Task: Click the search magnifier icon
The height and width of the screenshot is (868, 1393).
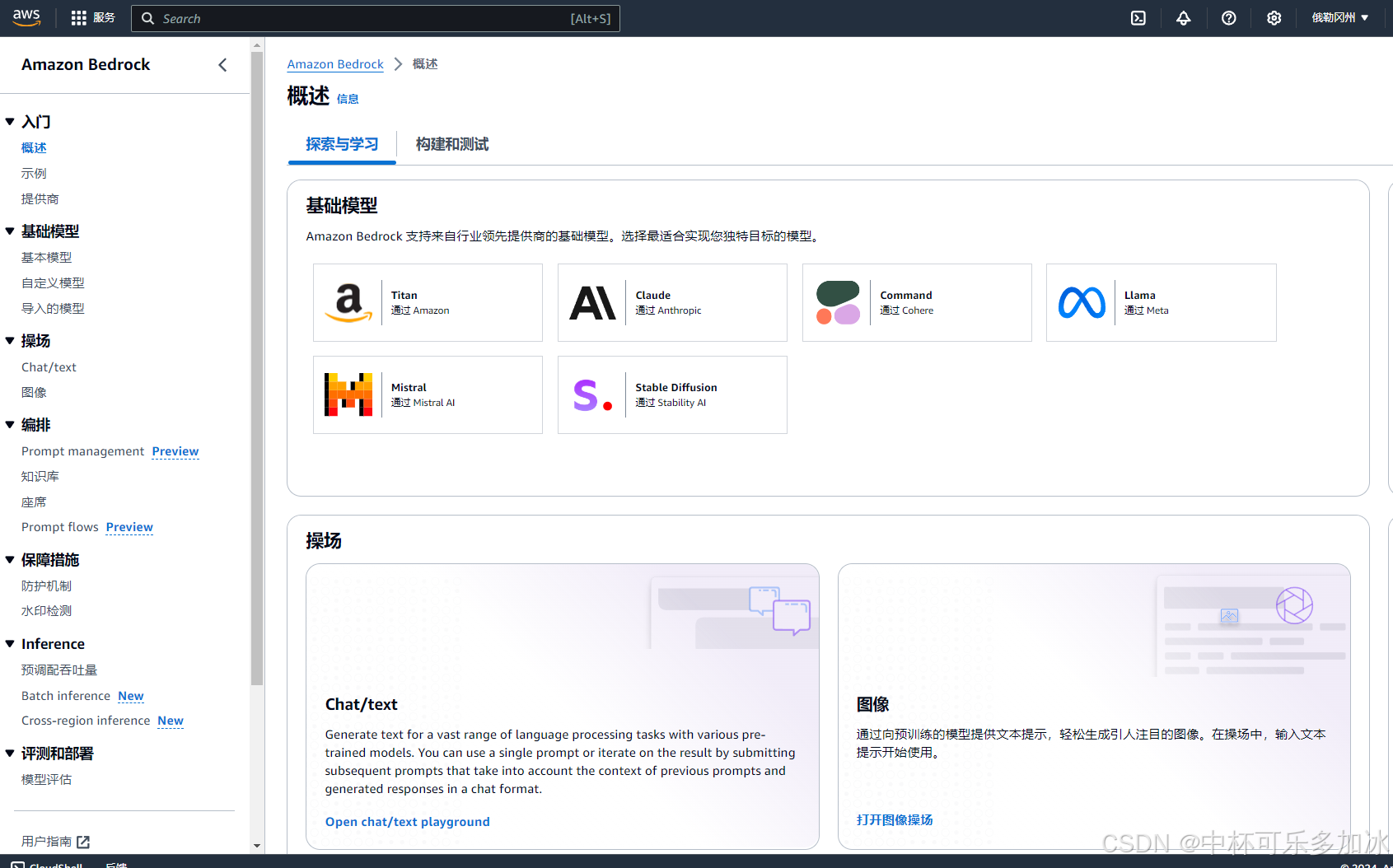Action: 147,18
